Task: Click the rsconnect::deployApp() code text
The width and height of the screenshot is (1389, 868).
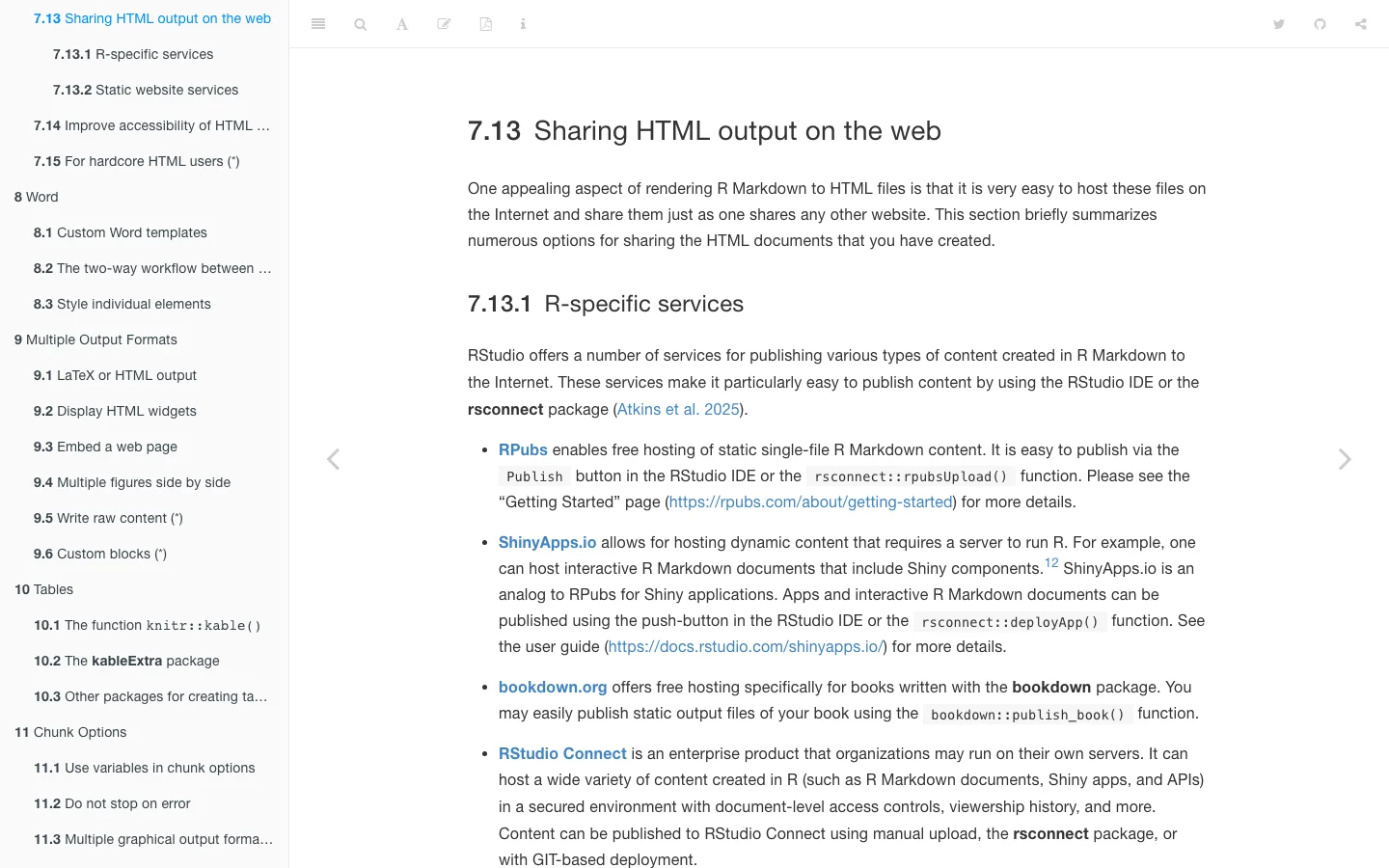Action: 1010,622
